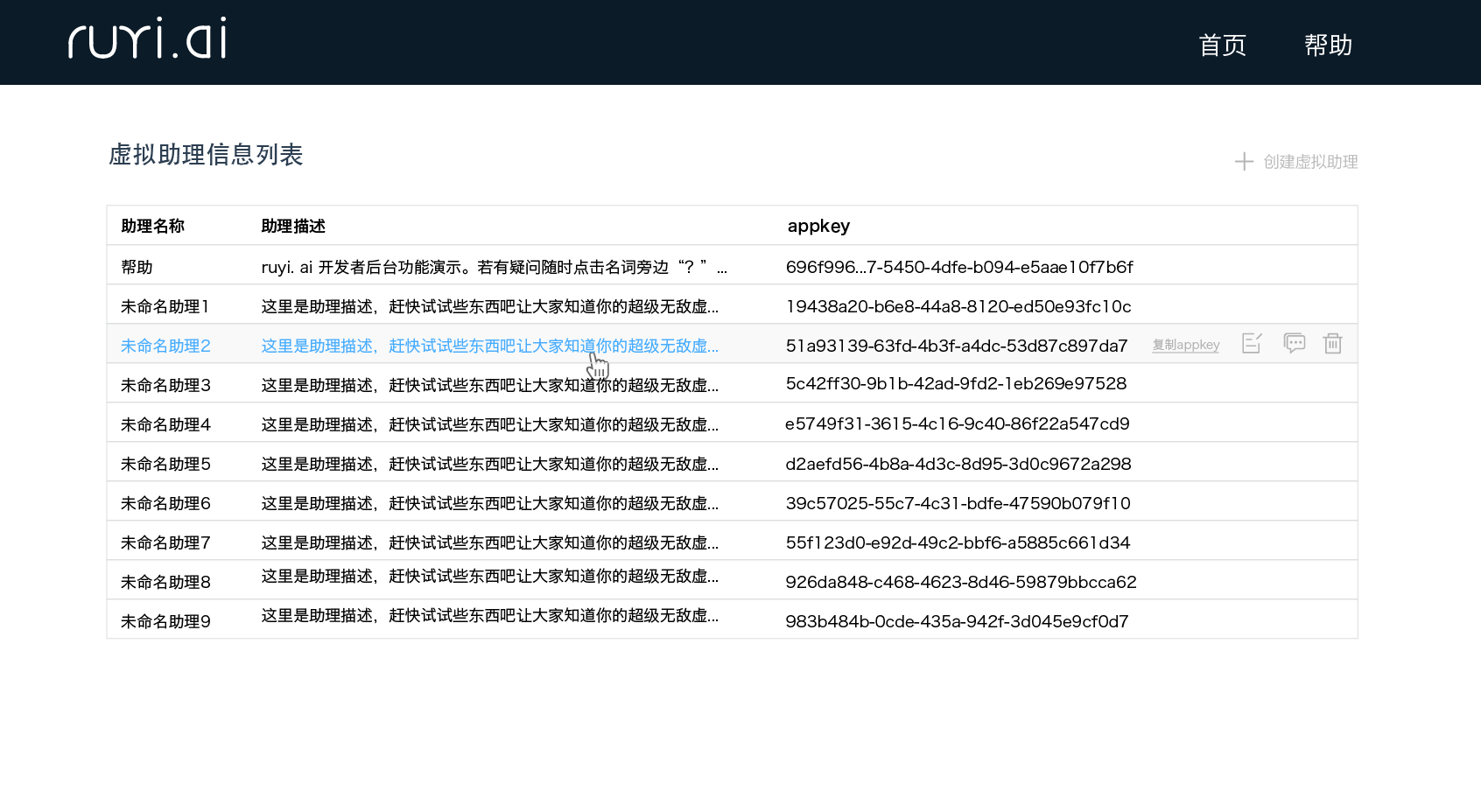The image size is (1481, 812).
Task: Click appkey 983b484b-0cde-435a-942f-3d045e9cf0d7
Action: click(x=958, y=621)
